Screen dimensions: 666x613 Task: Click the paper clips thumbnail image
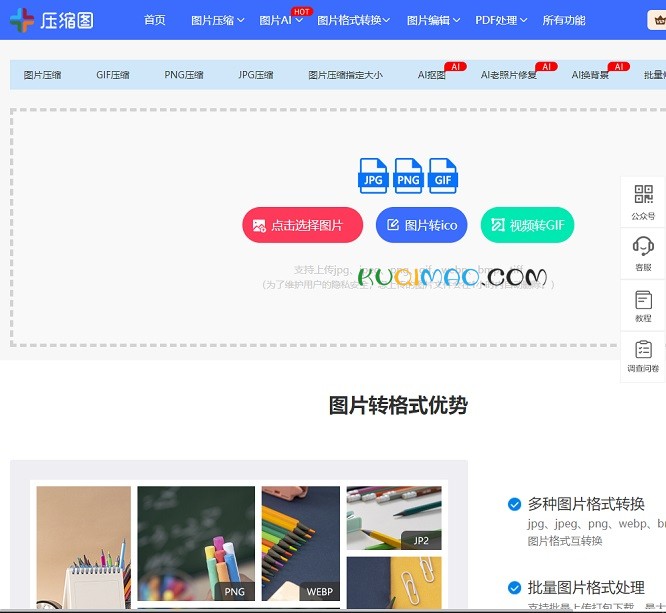point(394,583)
